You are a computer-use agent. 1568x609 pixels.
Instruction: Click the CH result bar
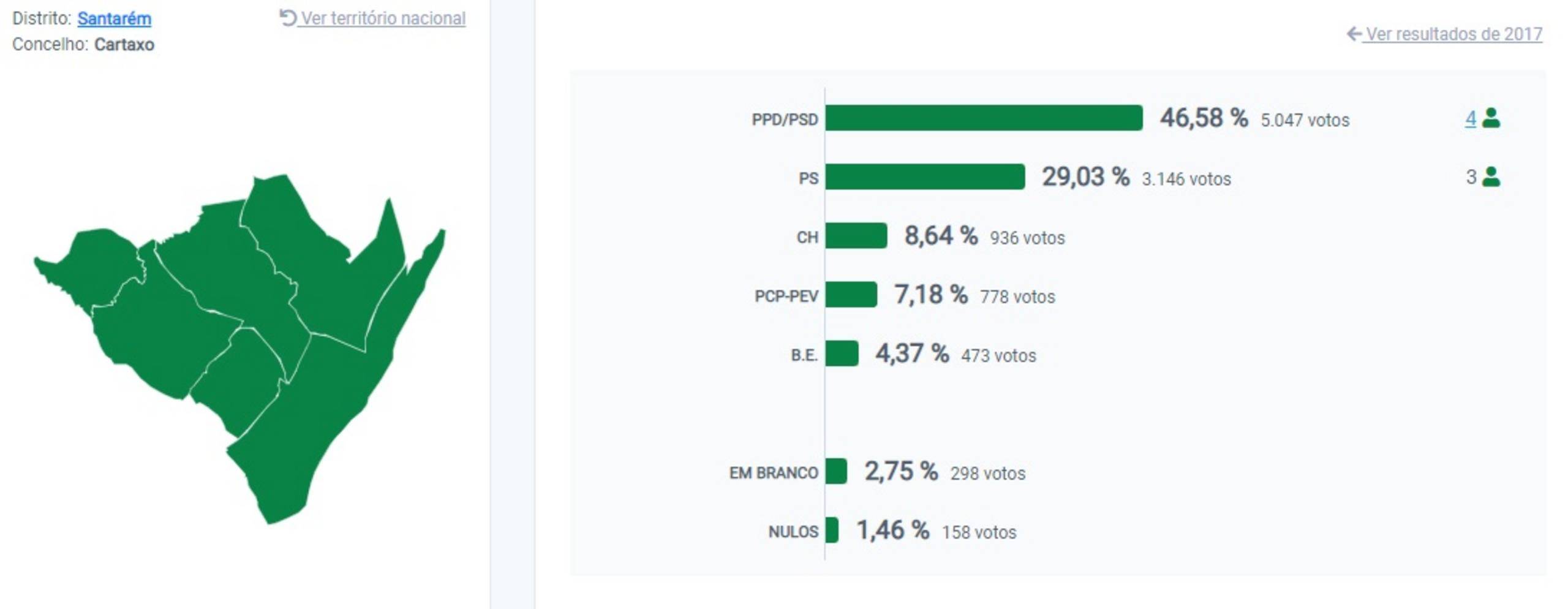[x=856, y=236]
